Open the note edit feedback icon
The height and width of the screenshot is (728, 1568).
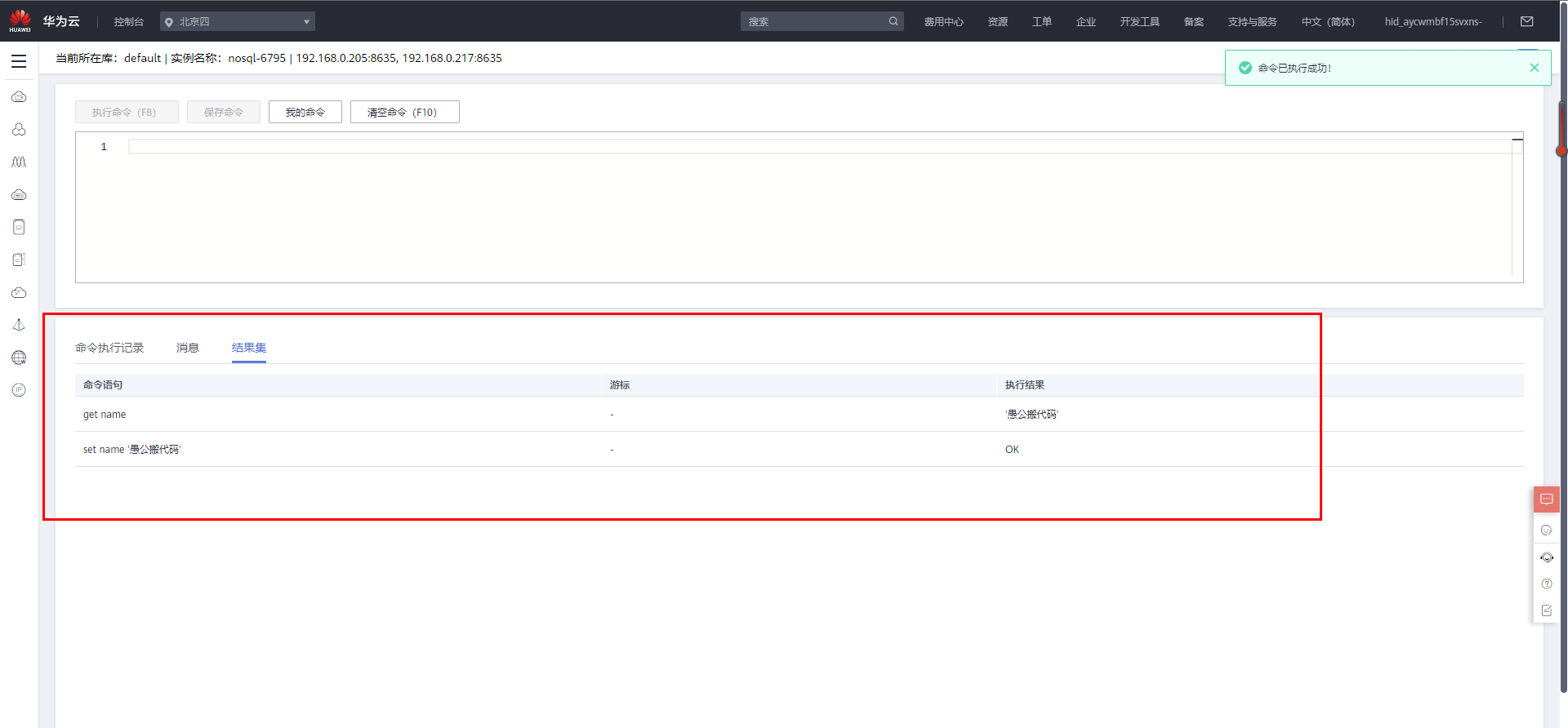point(1547,610)
